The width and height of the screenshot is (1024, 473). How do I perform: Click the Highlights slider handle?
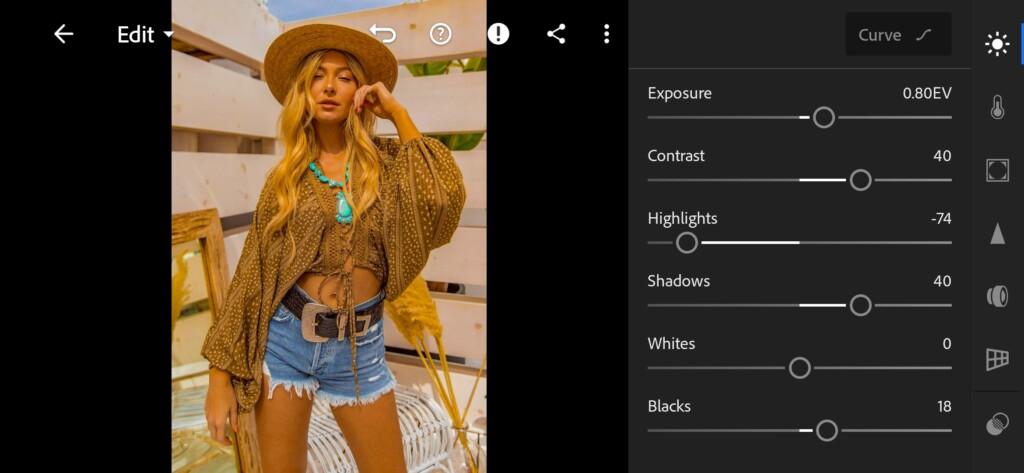click(x=686, y=243)
